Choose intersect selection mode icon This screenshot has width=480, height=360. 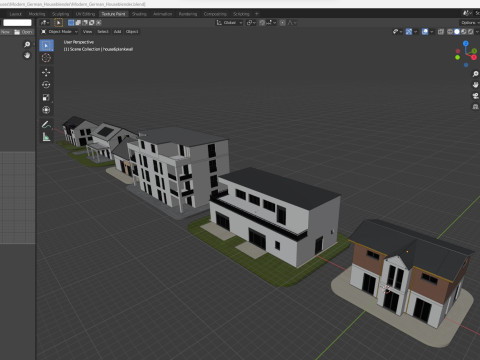click(99, 23)
